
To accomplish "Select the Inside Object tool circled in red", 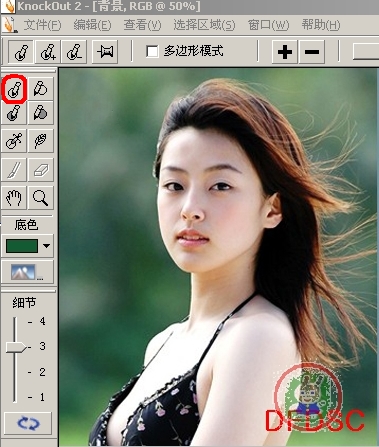I will click(x=14, y=89).
